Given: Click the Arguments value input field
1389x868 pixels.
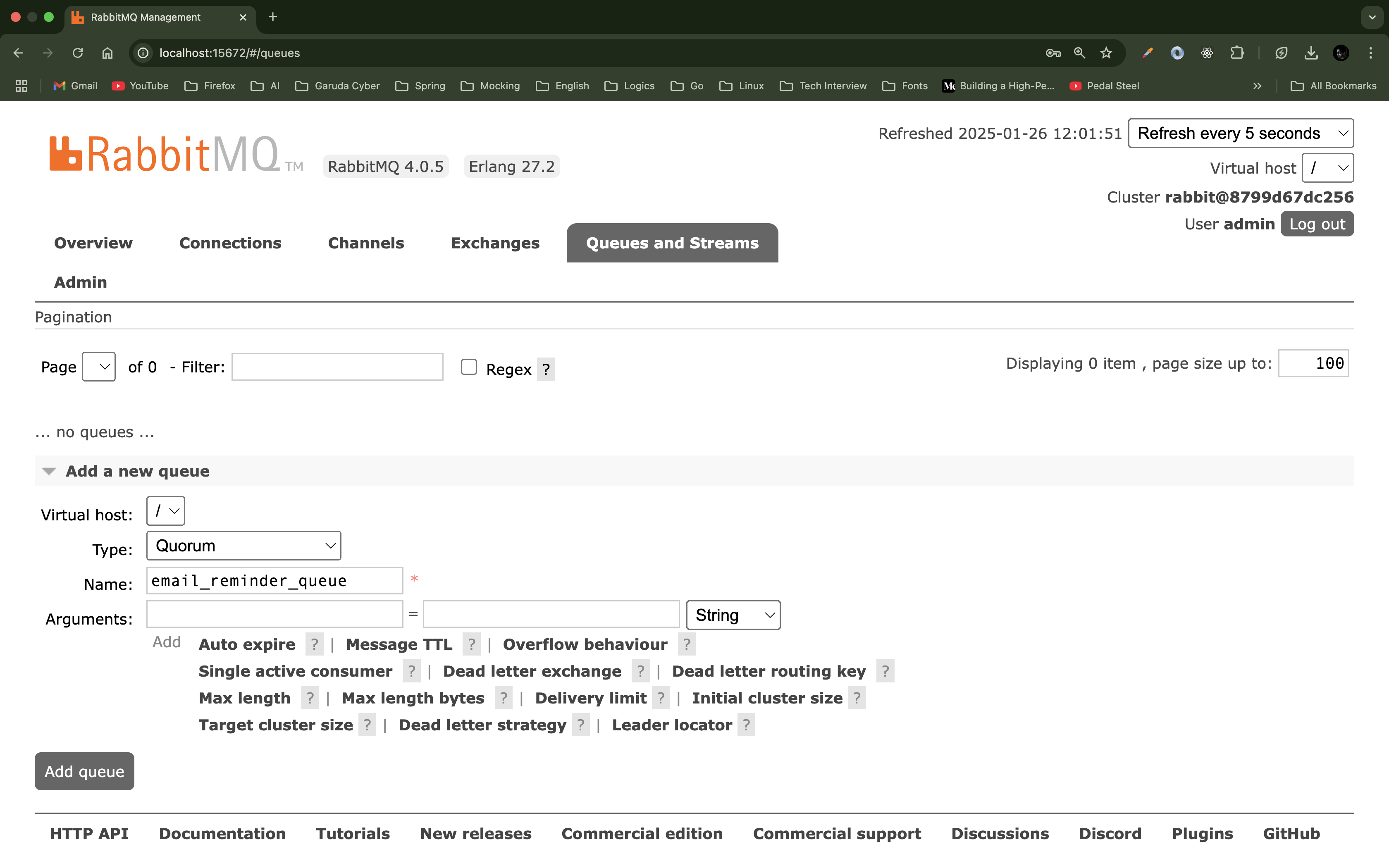Looking at the screenshot, I should (551, 614).
